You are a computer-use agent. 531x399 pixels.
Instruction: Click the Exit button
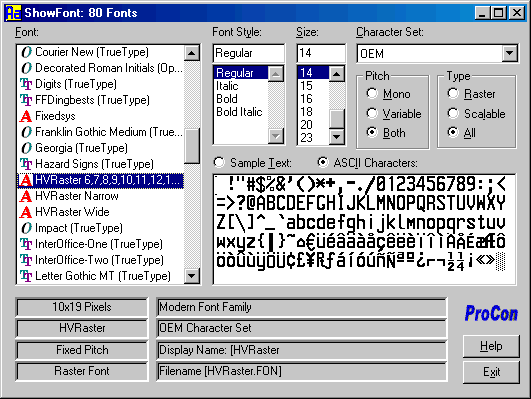pyautogui.click(x=491, y=372)
